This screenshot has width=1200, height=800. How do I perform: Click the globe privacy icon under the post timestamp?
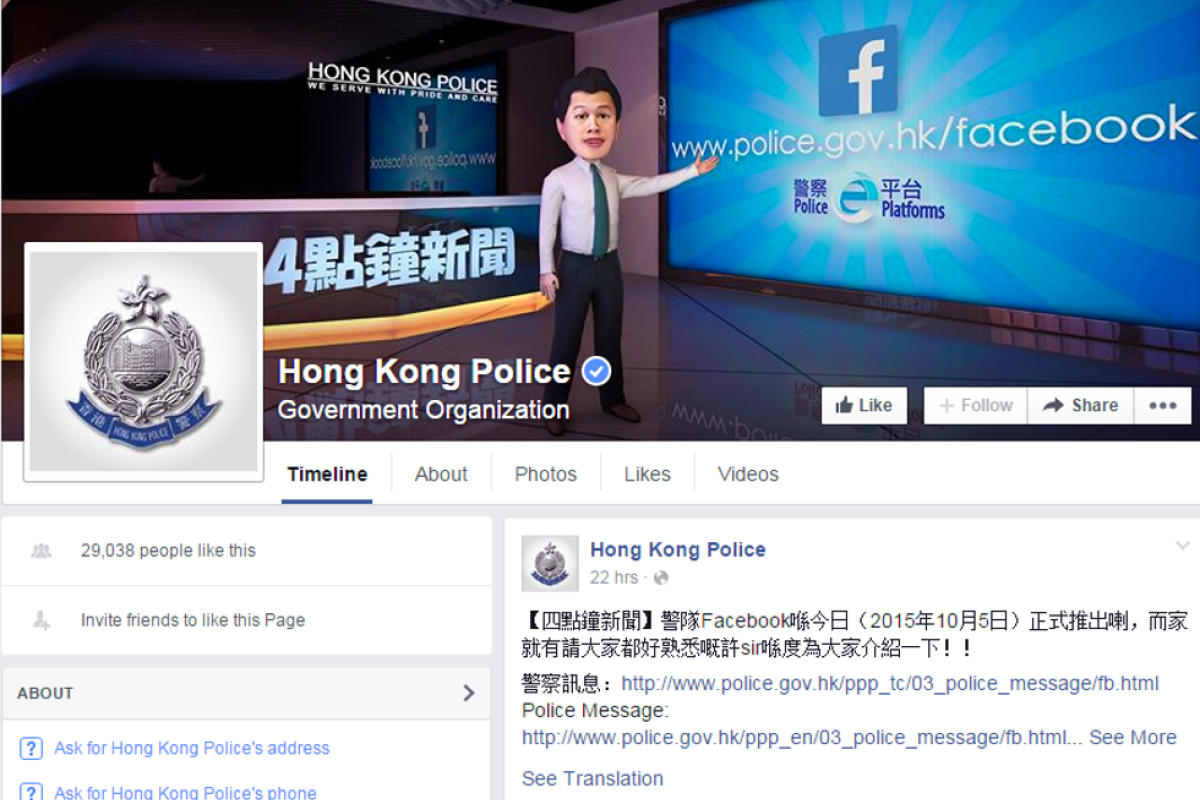pos(661,578)
